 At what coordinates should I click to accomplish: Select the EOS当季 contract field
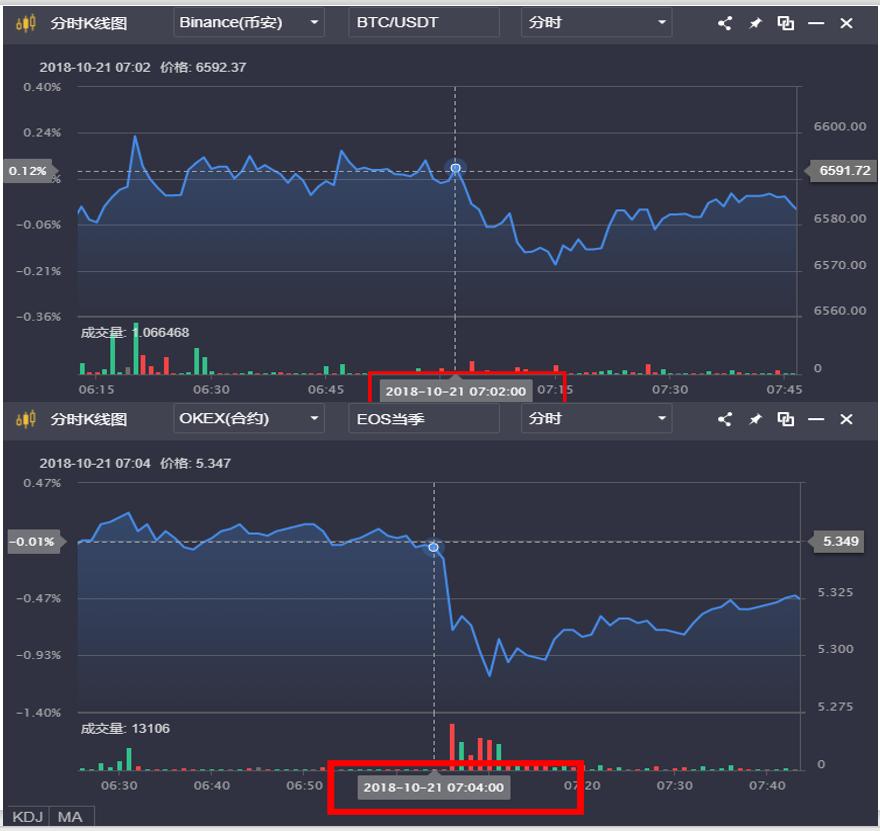tap(423, 419)
